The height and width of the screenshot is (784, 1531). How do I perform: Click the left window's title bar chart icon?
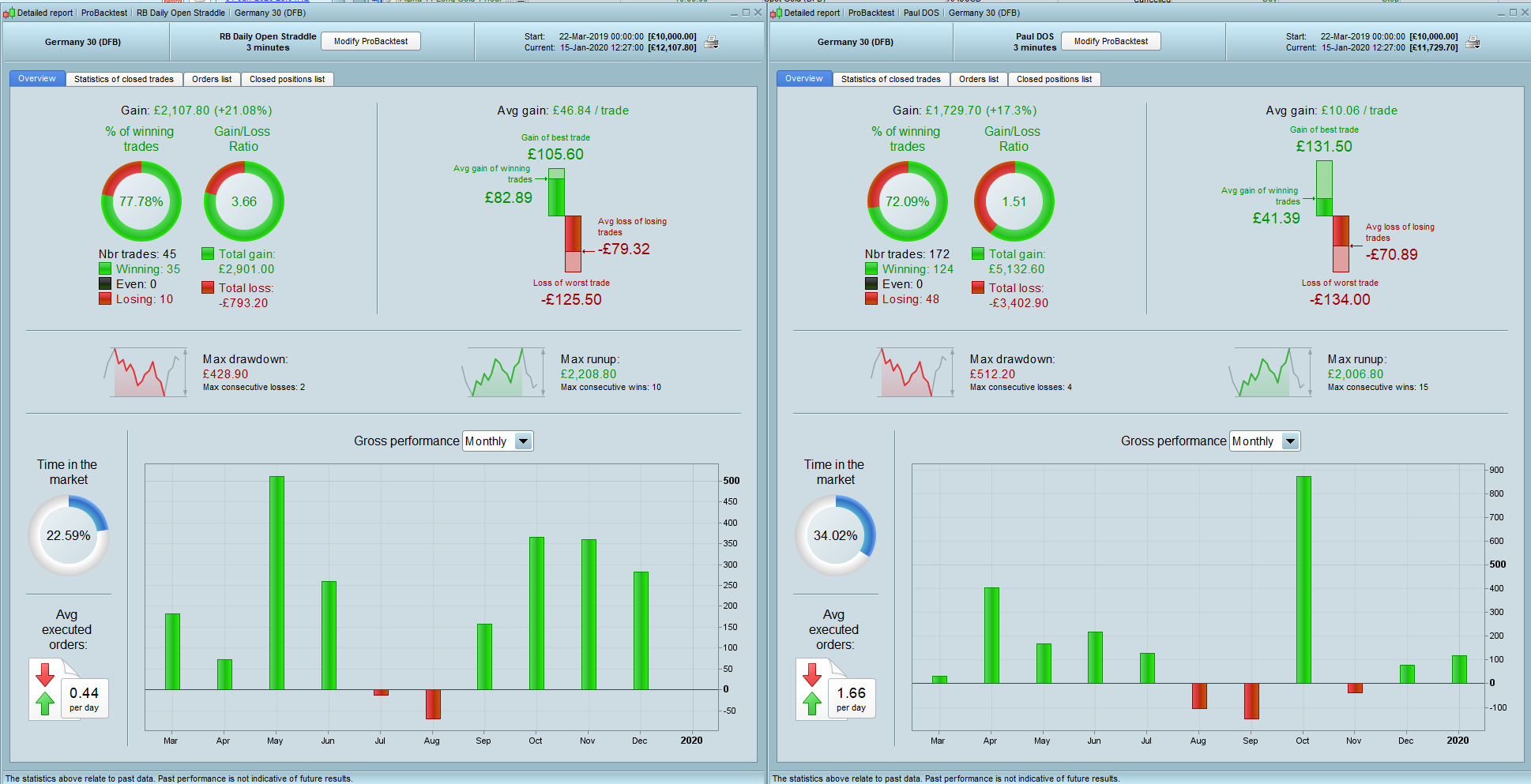[9, 13]
